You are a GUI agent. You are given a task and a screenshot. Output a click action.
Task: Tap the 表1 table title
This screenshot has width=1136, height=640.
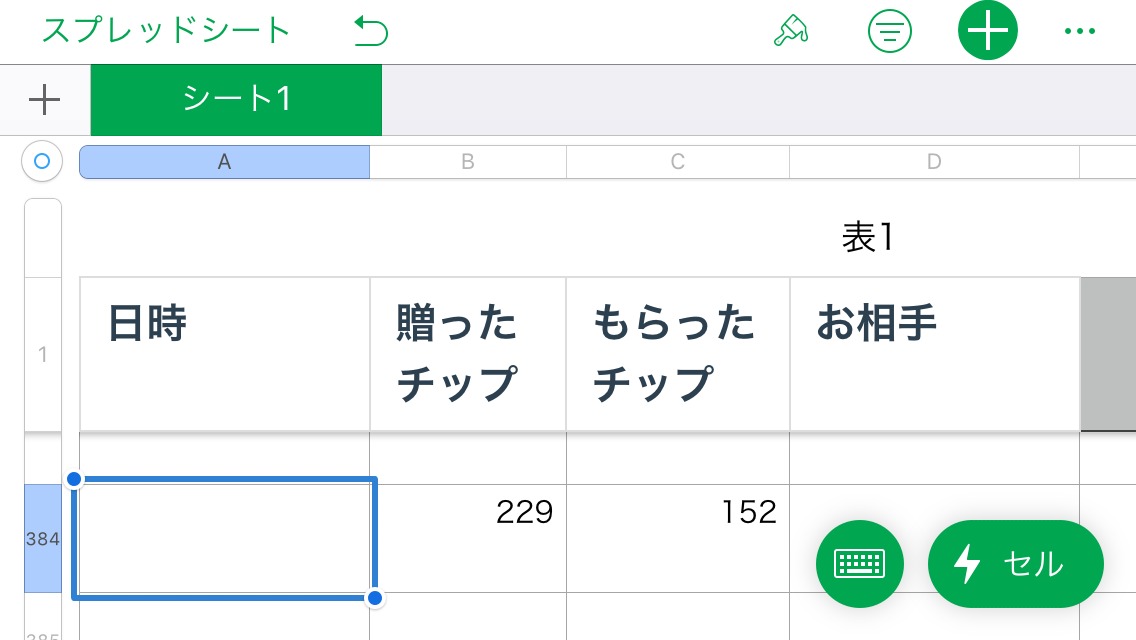click(867, 237)
